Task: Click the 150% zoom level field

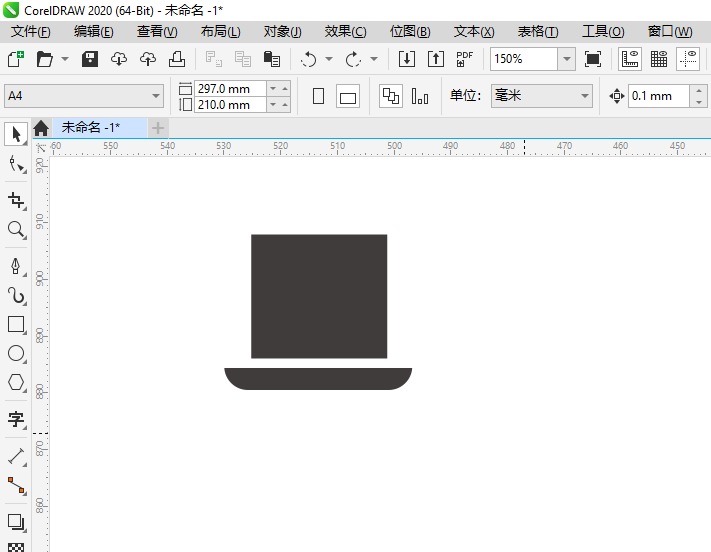Action: tap(524, 59)
